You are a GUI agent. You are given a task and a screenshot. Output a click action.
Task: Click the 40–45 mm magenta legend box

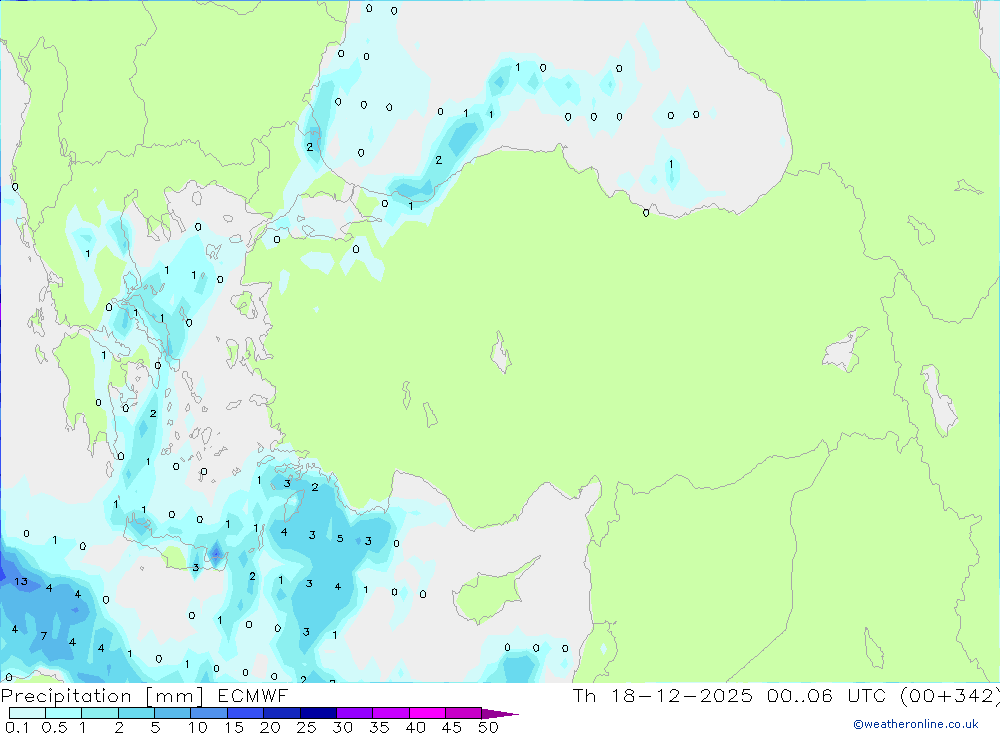point(427,713)
